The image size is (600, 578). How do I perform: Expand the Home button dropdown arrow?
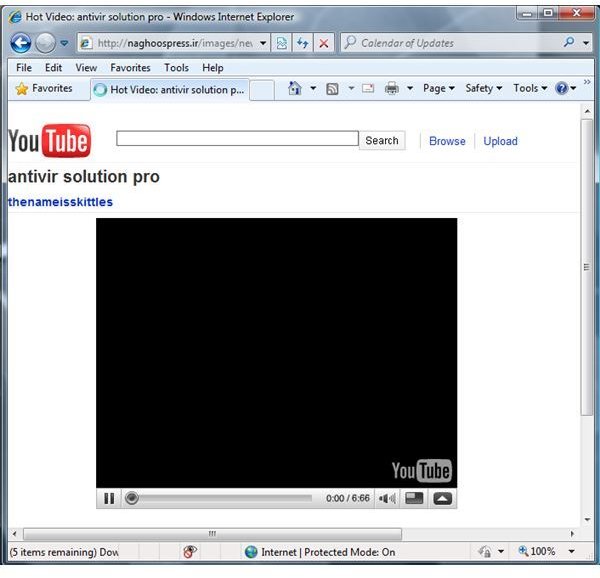(313, 88)
